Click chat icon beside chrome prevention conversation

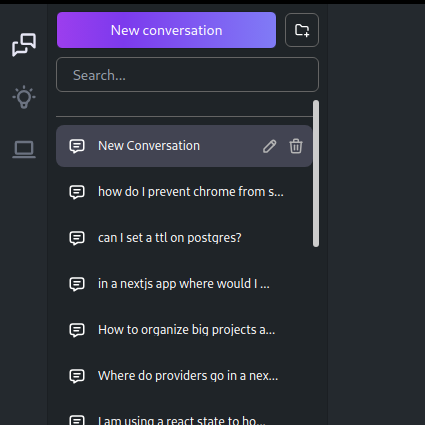coord(77,192)
